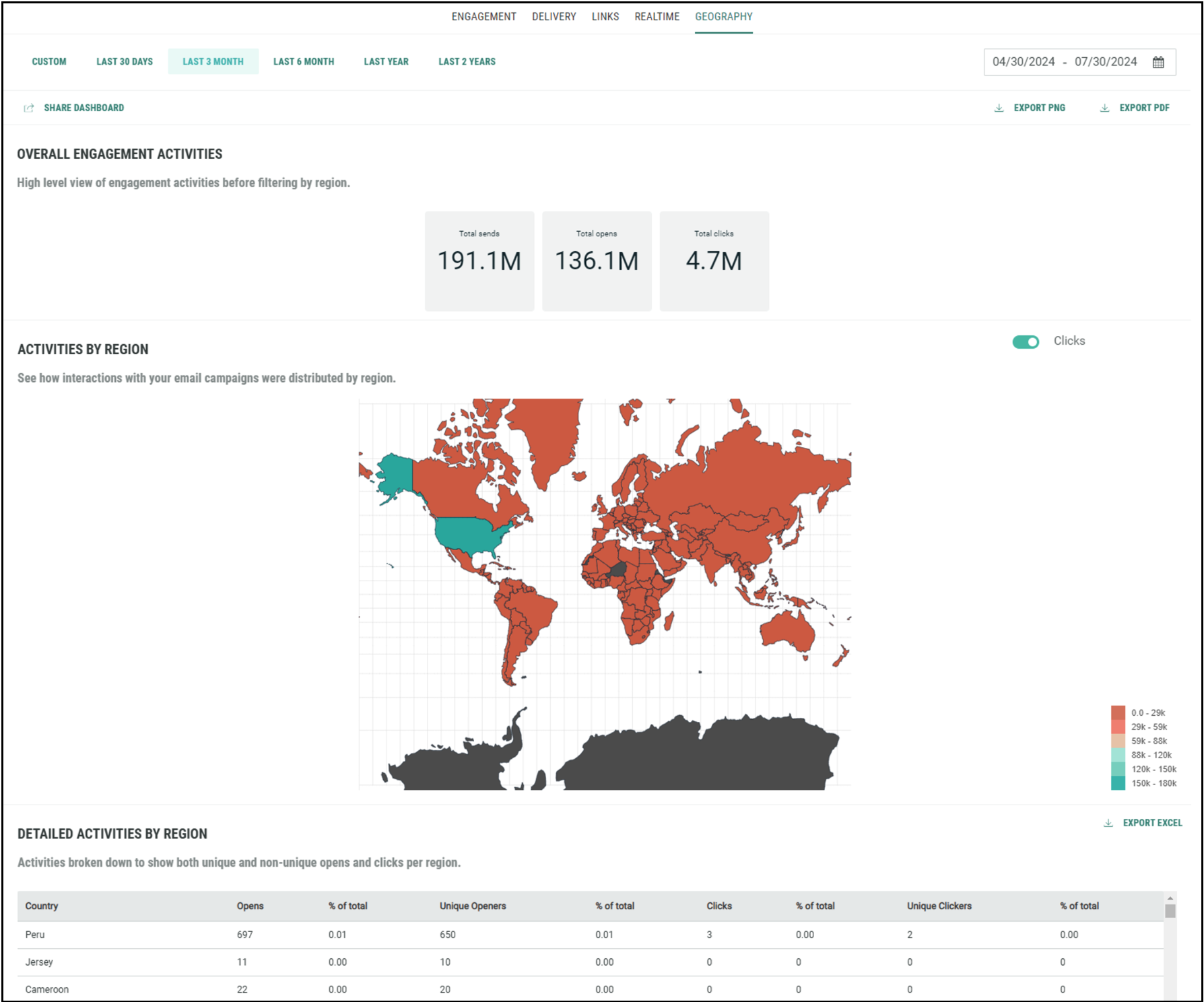The image size is (1204, 1002).
Task: Toggle the Clicks switch off
Action: click(1026, 342)
